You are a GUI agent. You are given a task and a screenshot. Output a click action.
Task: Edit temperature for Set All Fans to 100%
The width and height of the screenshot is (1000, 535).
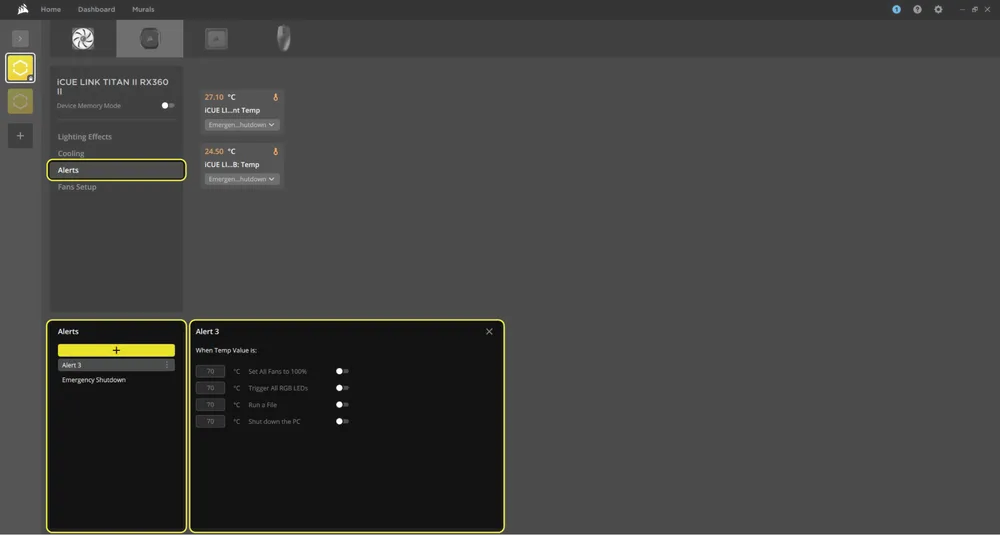click(210, 371)
